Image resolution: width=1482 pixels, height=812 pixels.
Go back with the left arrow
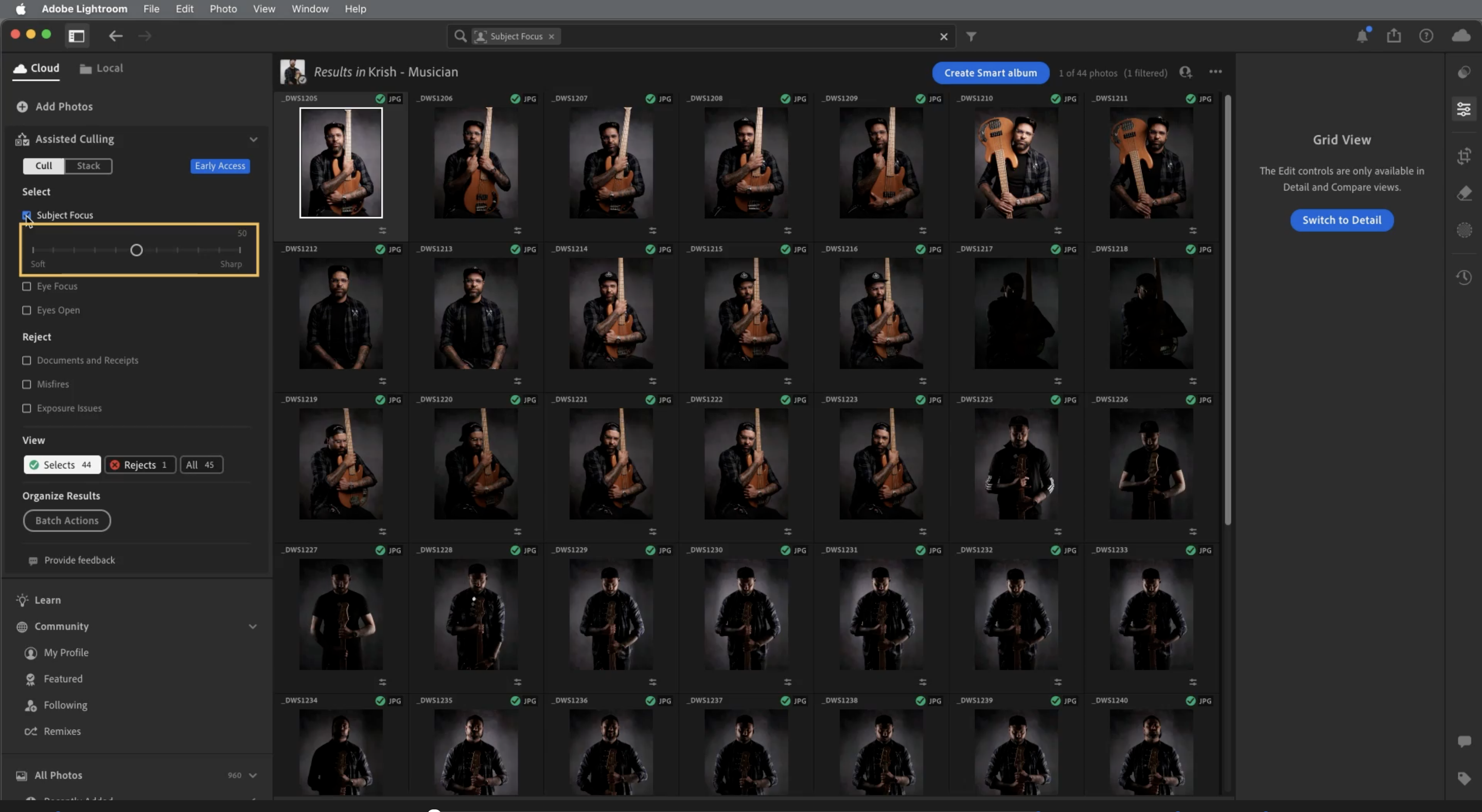[x=116, y=36]
